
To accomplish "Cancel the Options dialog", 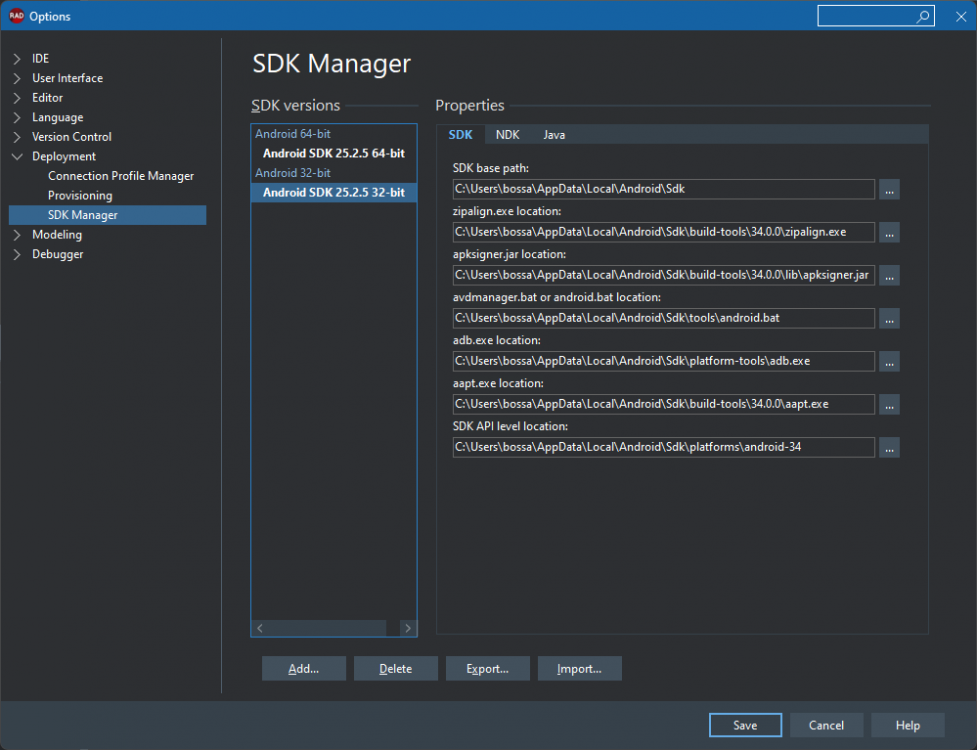I will click(826, 725).
